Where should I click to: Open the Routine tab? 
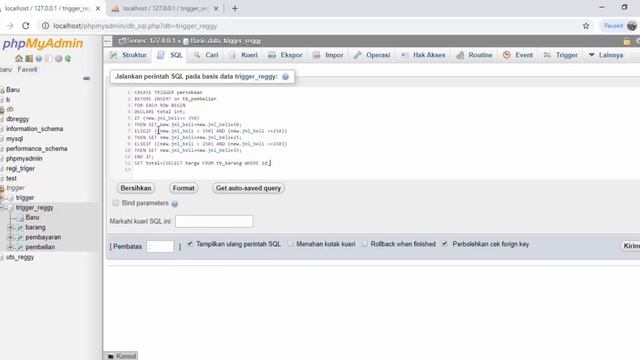click(x=475, y=55)
